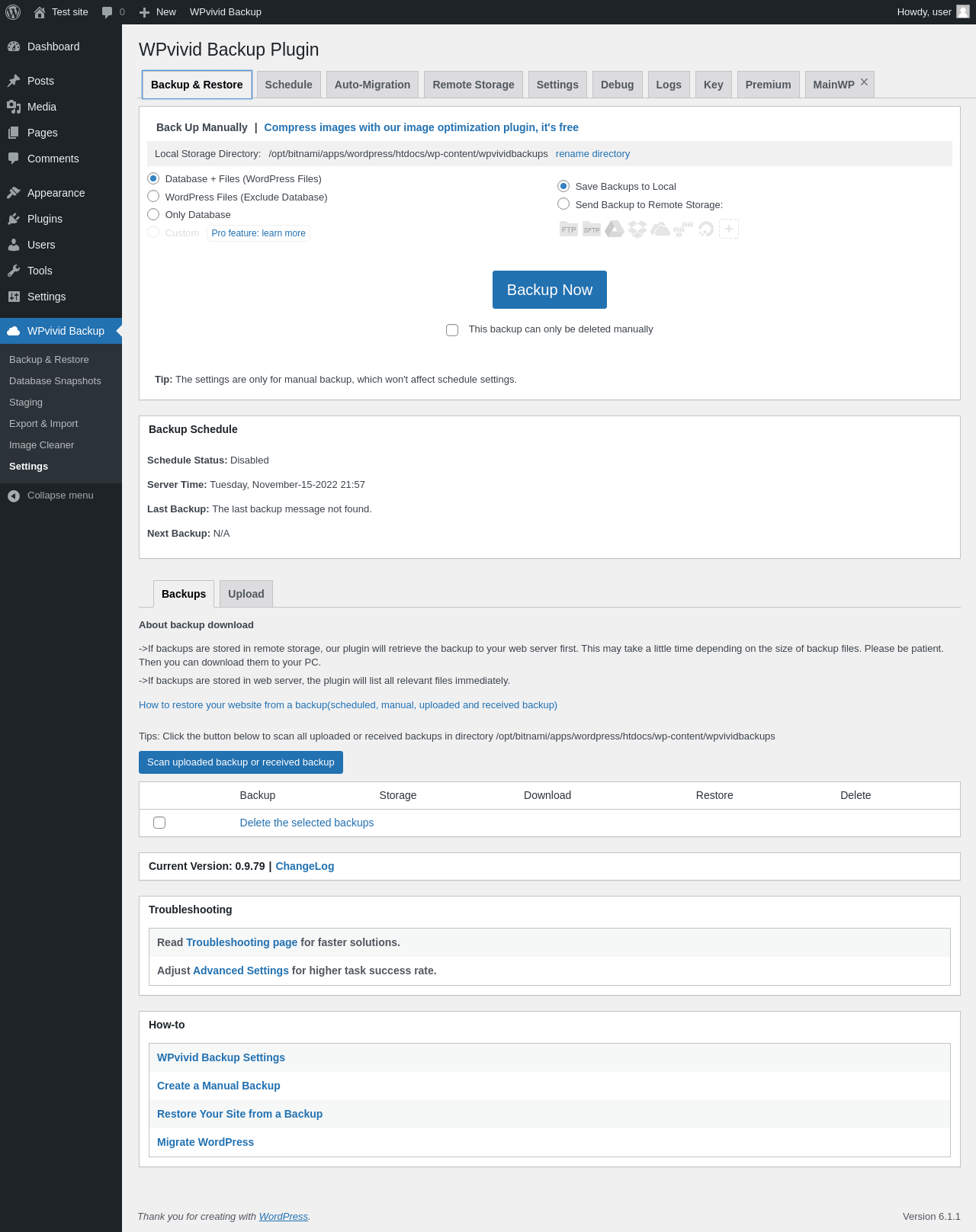Viewport: 976px width, 1232px height.
Task: Choose WordPress Files (Exclude Database) option
Action: (x=153, y=197)
